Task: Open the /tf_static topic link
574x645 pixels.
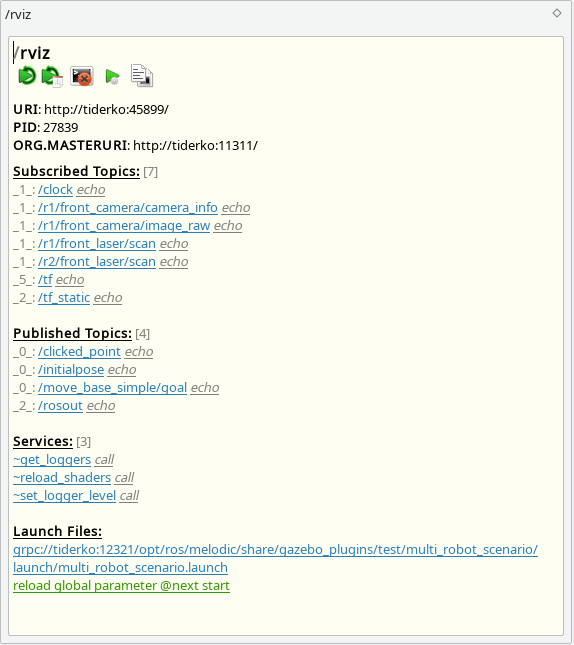Action: pos(64,297)
